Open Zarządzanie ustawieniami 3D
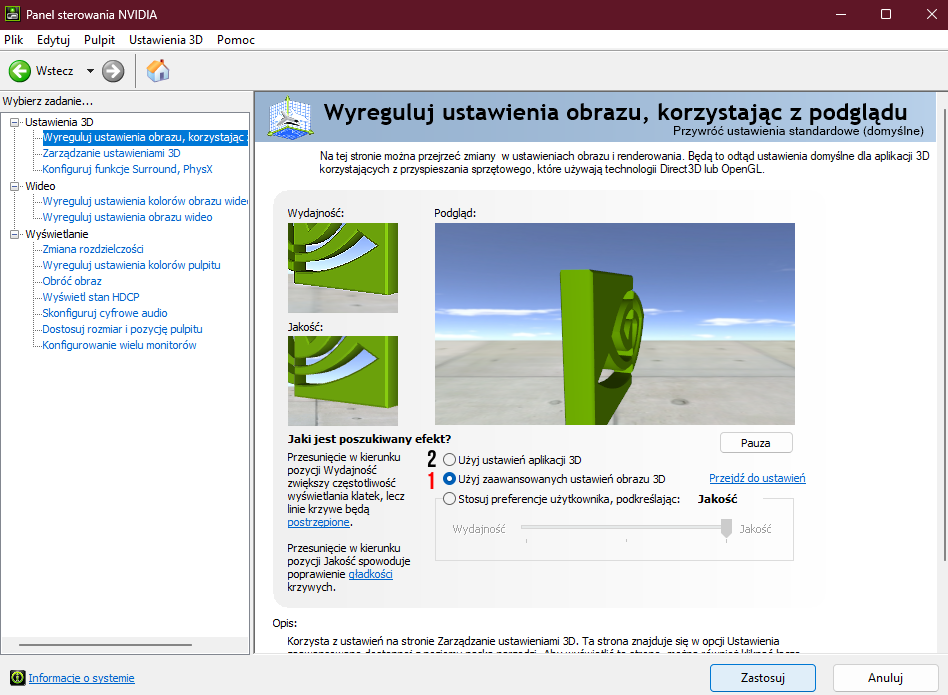Viewport: 948px width, 695px height. [x=111, y=153]
